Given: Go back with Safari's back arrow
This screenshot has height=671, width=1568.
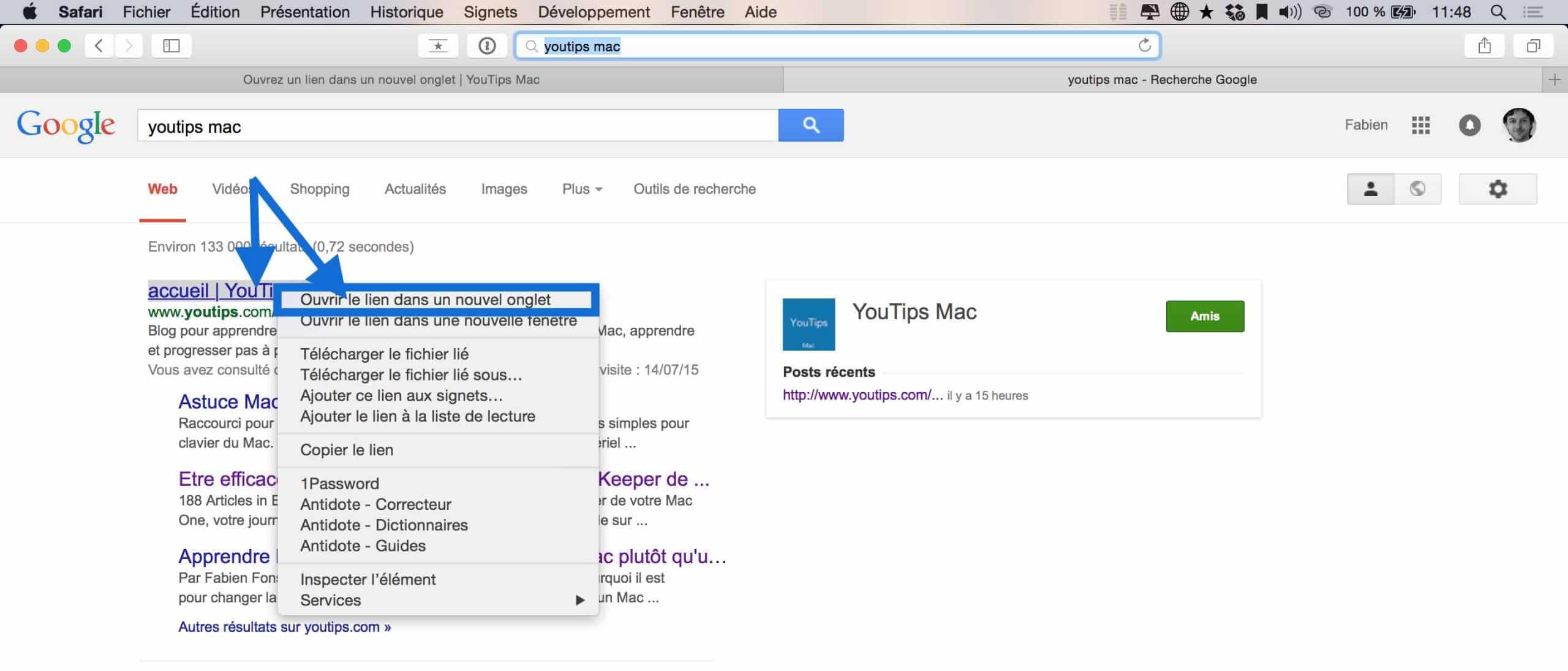Looking at the screenshot, I should coord(99,45).
